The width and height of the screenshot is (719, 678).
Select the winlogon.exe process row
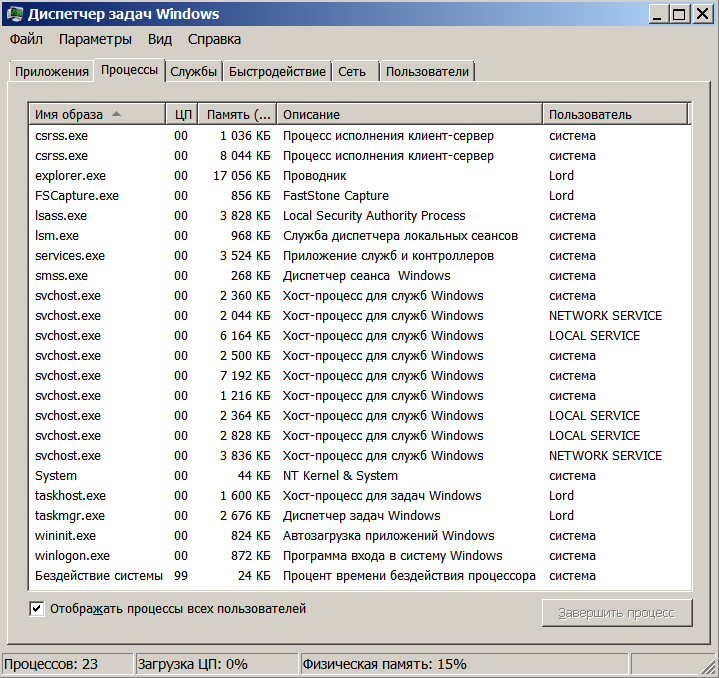pyautogui.click(x=360, y=556)
